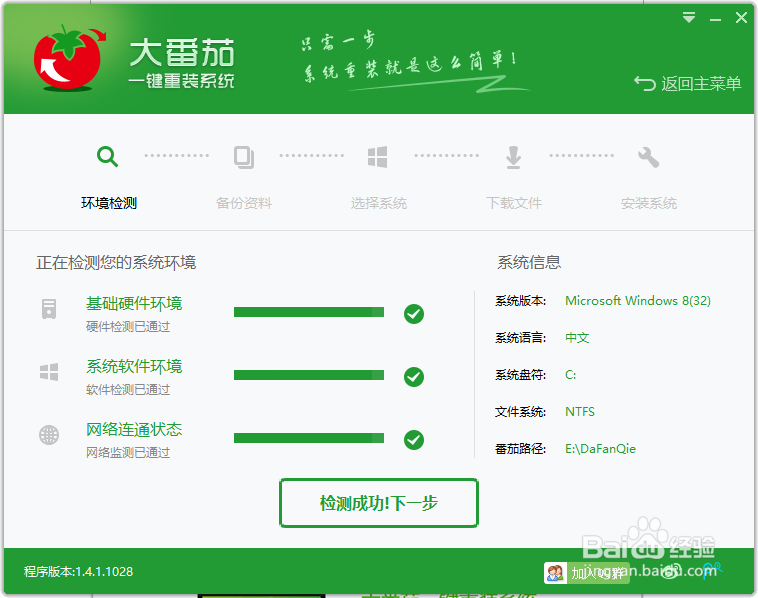758x598 pixels.
Task: Click 网络监测已通过 status text
Action: 128,452
